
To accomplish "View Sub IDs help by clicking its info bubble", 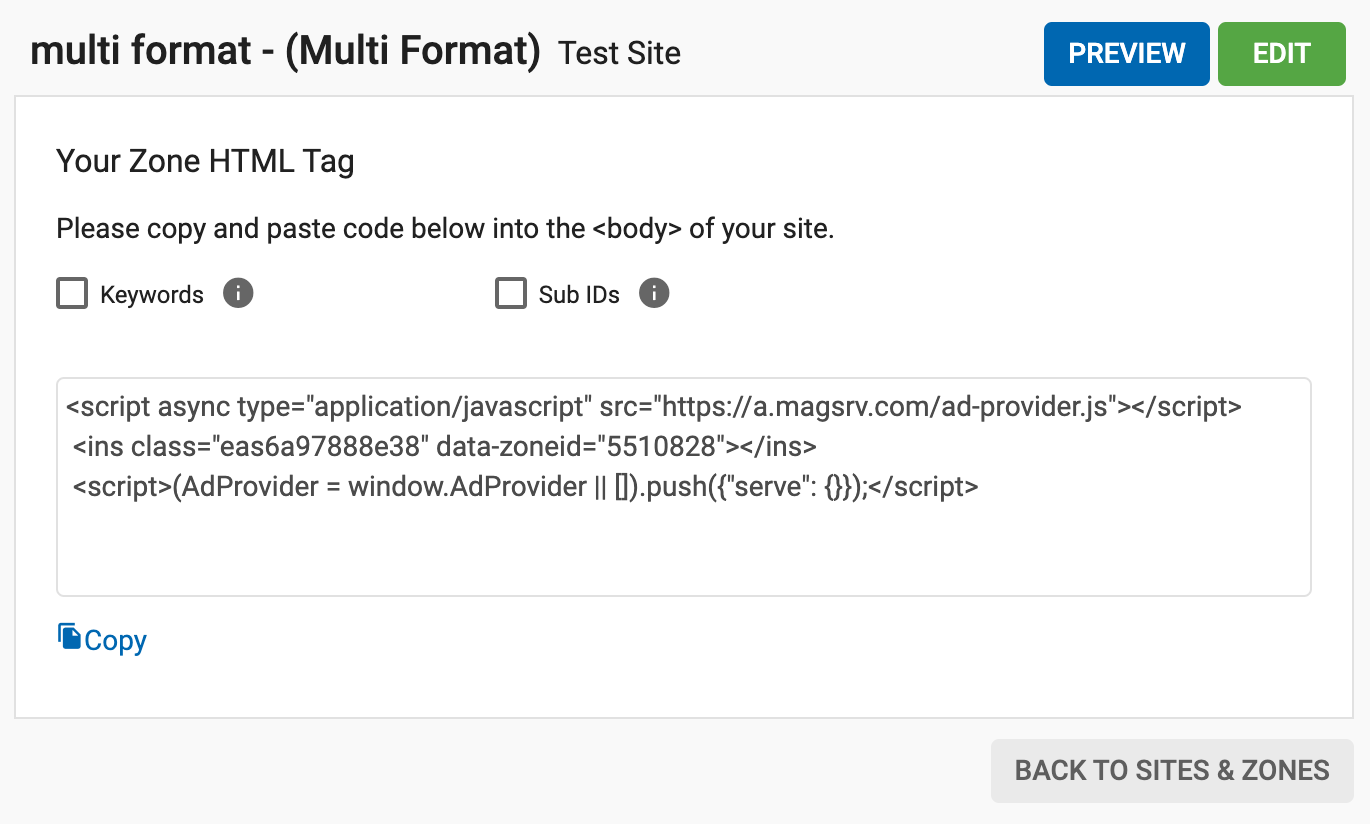I will point(654,293).
